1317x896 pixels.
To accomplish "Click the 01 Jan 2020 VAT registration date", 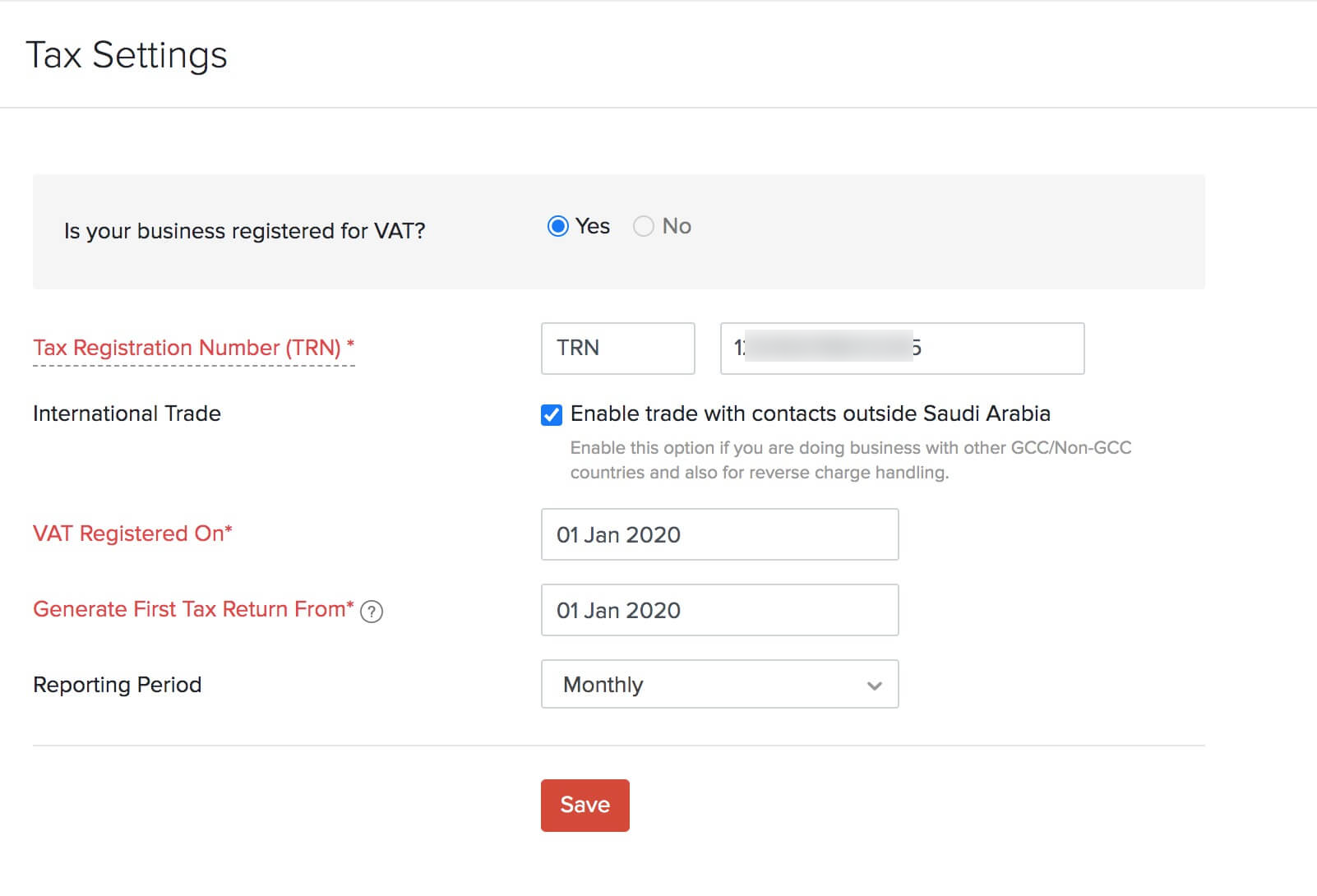I will pyautogui.click(x=620, y=534).
